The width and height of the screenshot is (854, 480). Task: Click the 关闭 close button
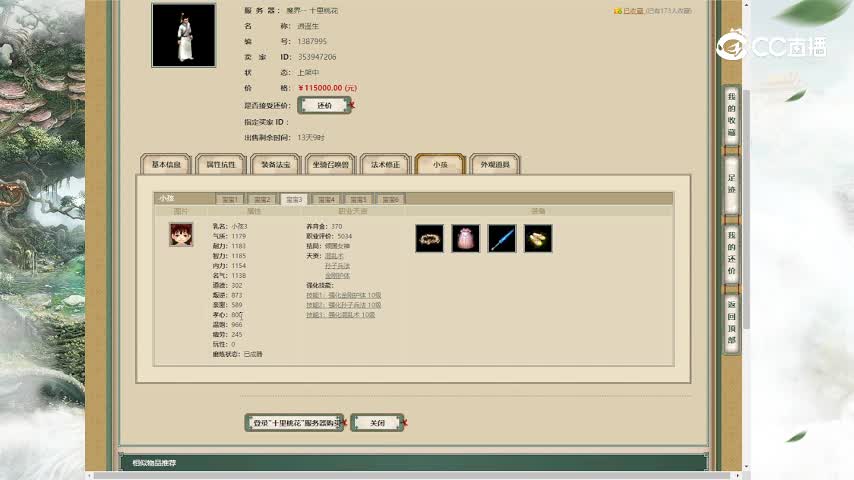[377, 423]
